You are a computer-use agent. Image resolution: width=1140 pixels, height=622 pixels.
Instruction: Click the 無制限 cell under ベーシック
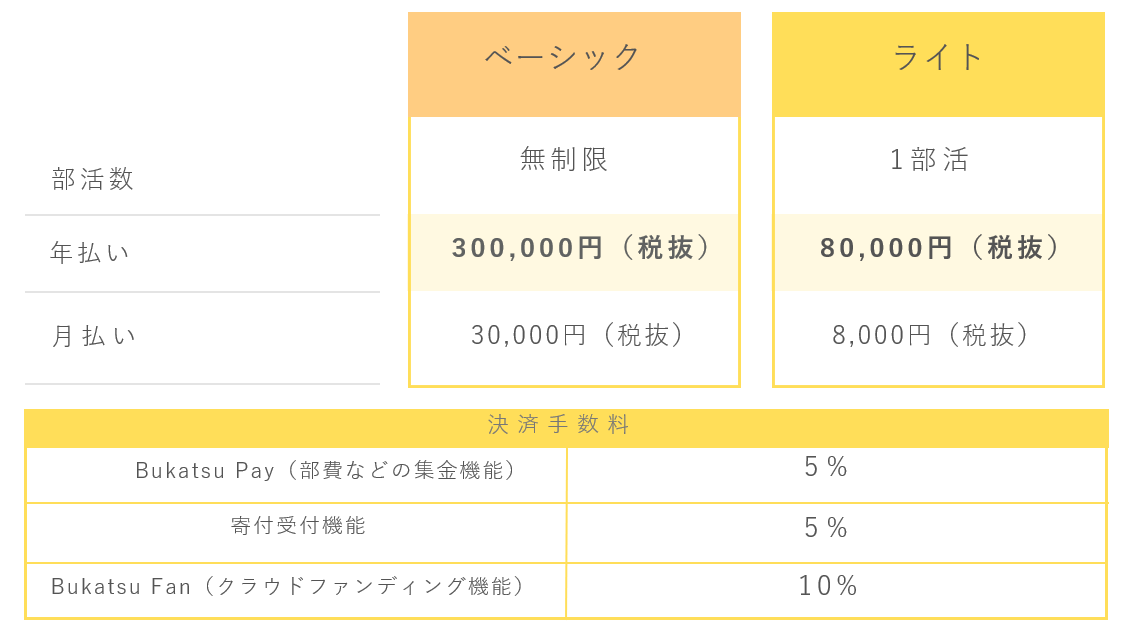tap(563, 158)
